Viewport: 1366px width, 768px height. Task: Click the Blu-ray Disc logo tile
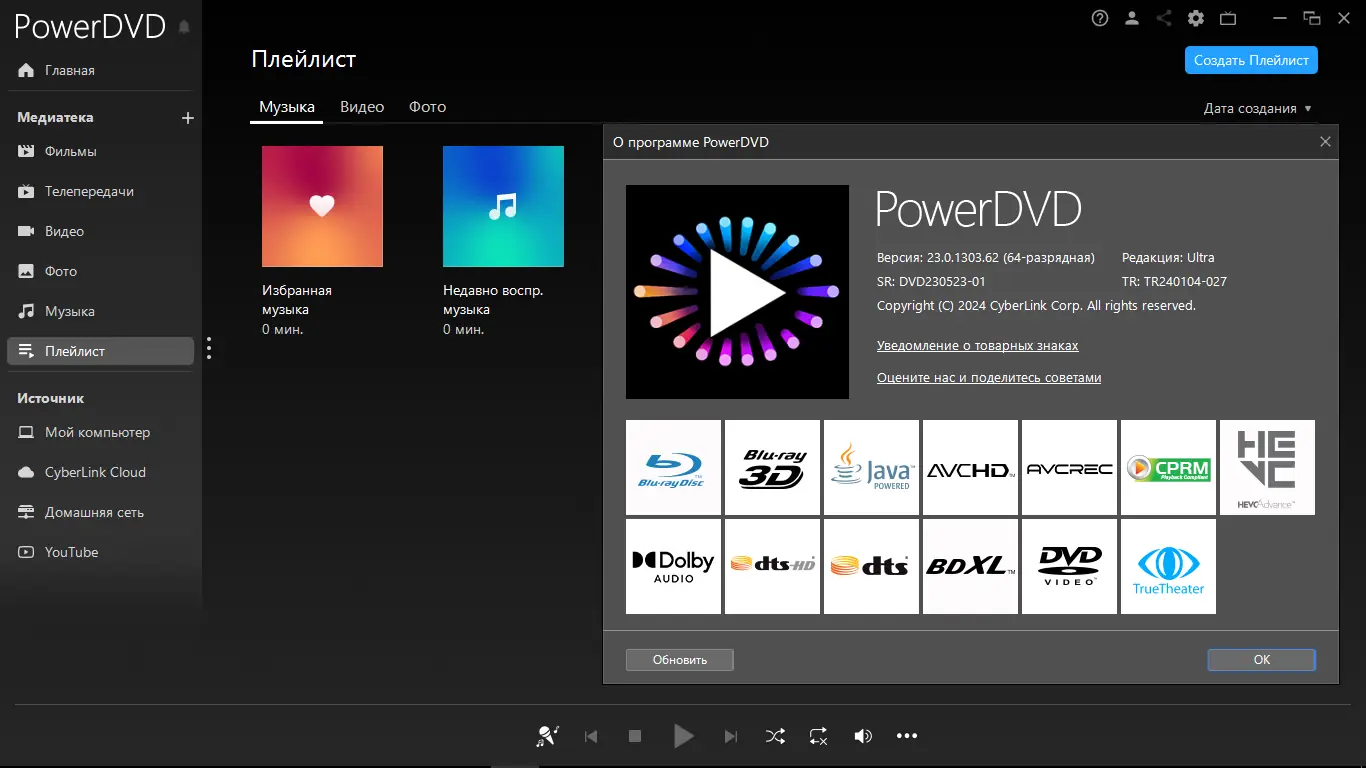click(x=673, y=467)
